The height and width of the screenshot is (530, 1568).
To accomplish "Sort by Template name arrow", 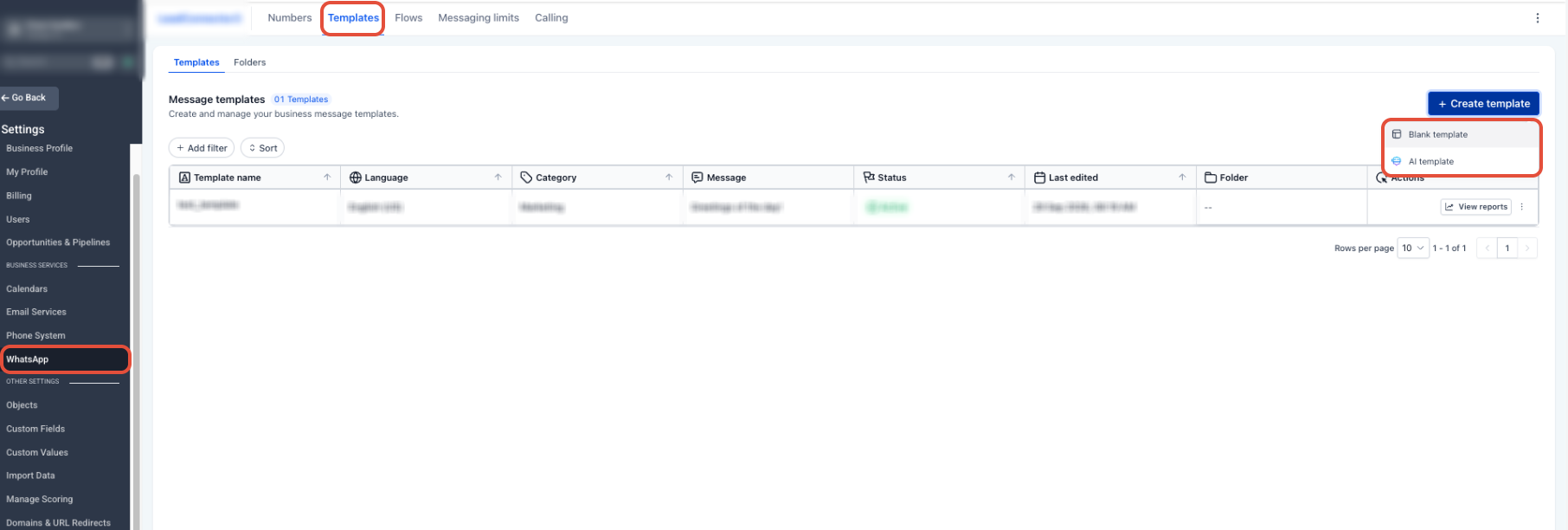I will 327,178.
